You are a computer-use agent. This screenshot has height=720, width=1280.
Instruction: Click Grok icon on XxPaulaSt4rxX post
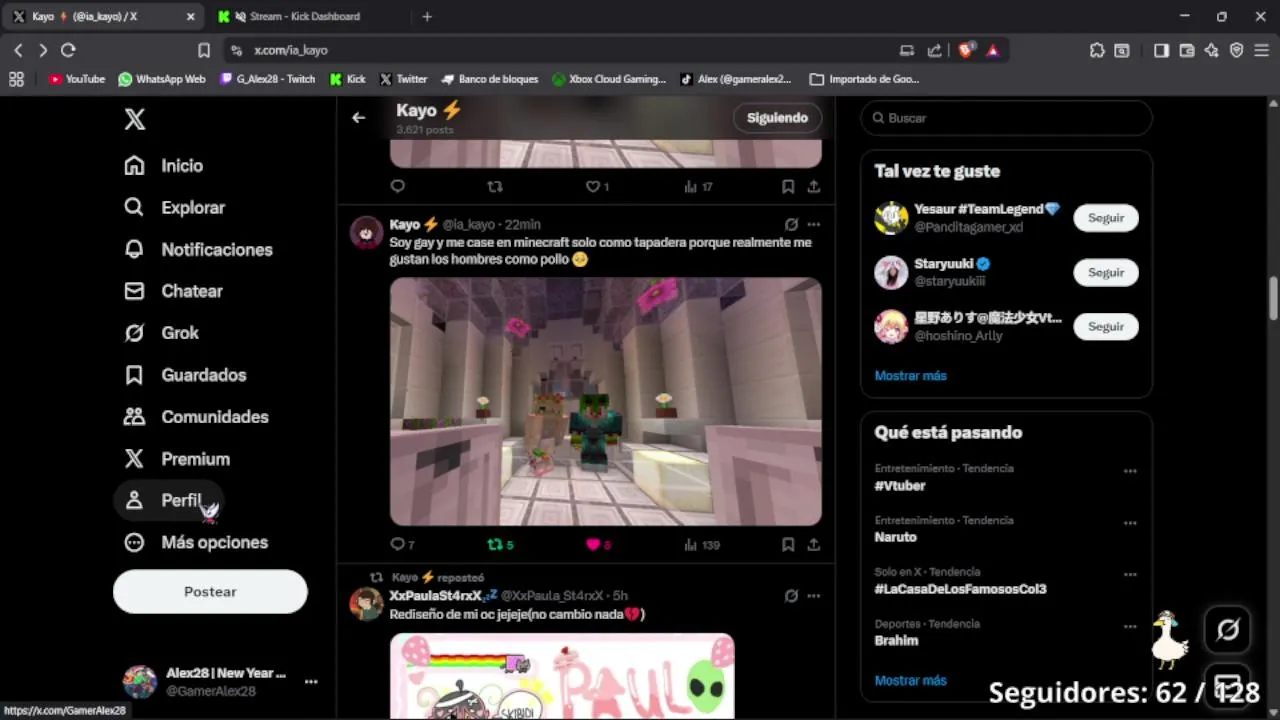[x=791, y=596]
